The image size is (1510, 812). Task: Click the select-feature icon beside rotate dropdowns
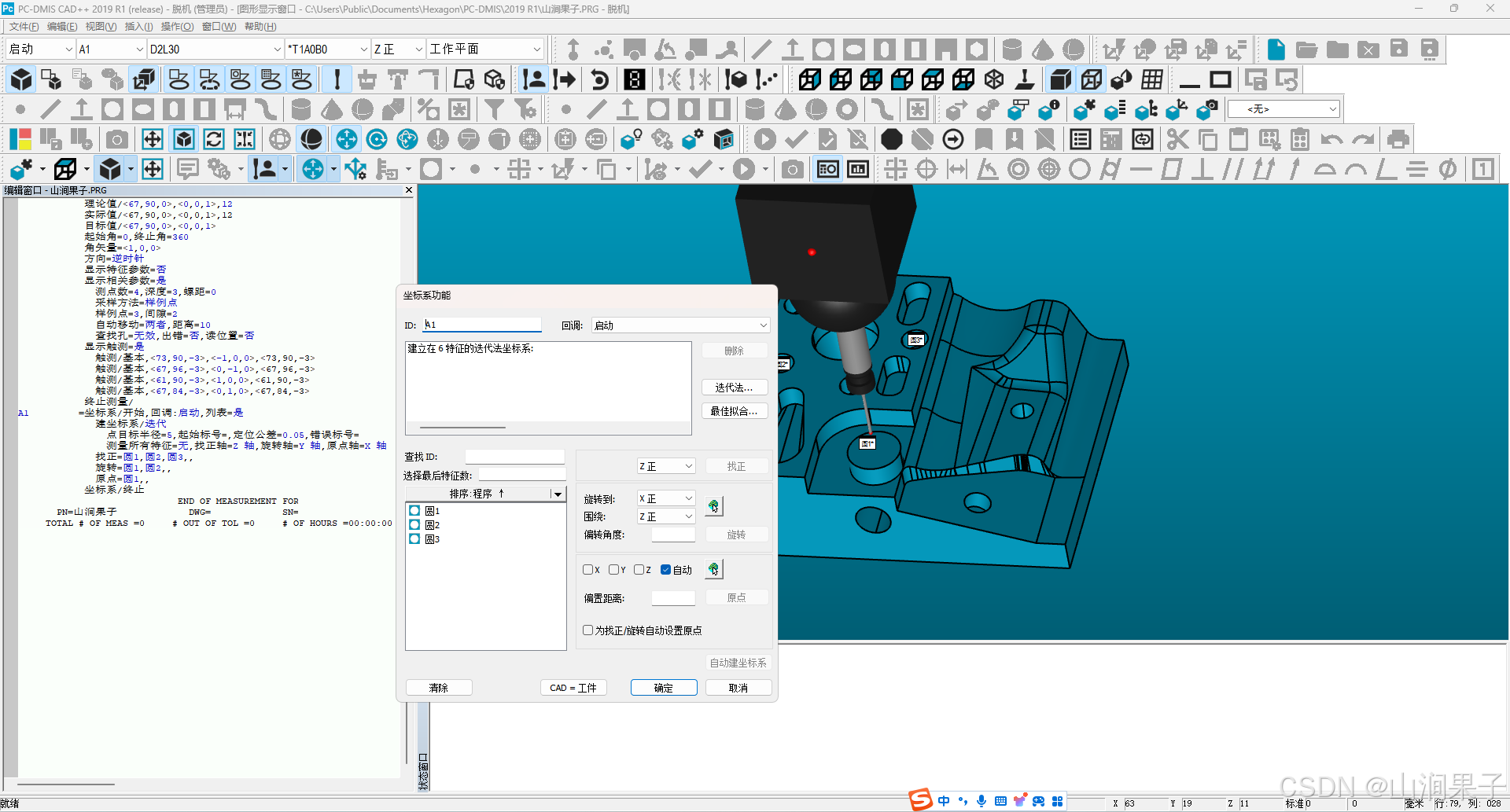pyautogui.click(x=713, y=505)
